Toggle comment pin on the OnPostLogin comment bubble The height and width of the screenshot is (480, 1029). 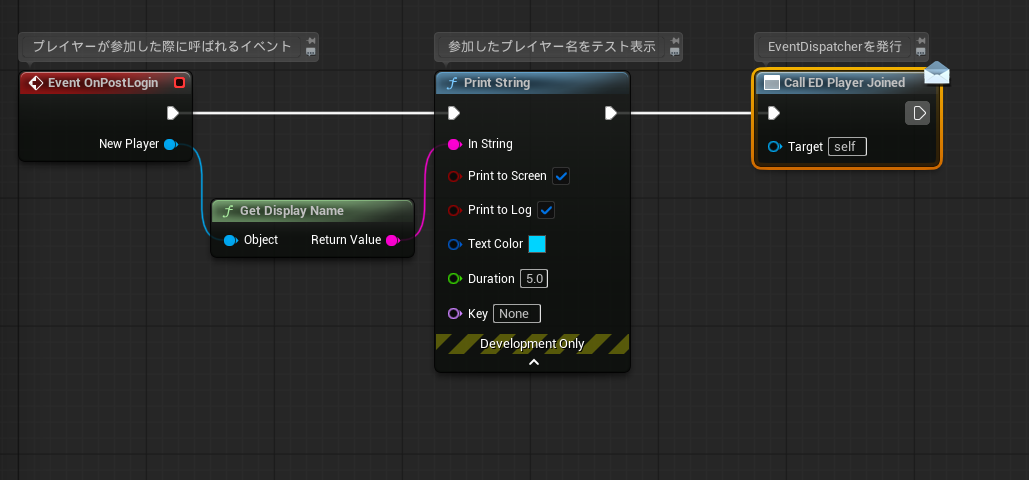click(x=310, y=41)
